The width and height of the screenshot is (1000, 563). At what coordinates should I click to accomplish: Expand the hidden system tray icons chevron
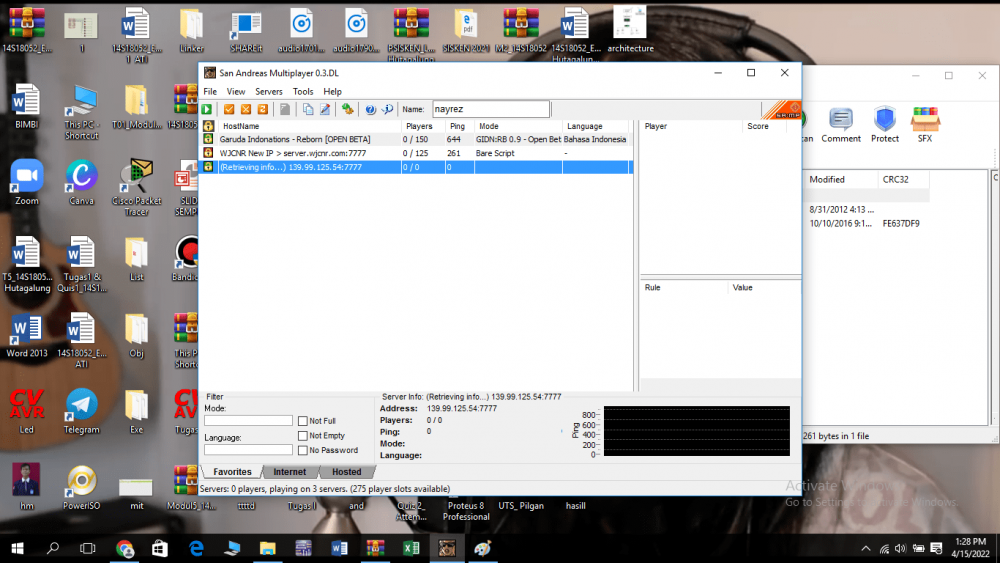coord(865,548)
